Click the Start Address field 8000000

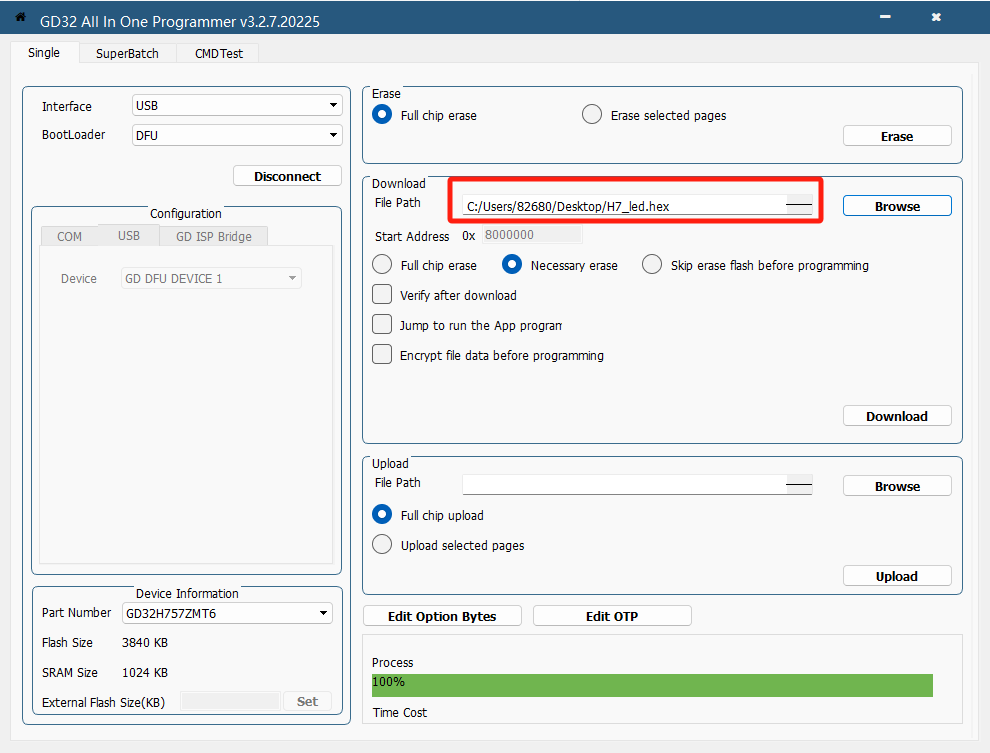tap(532, 235)
